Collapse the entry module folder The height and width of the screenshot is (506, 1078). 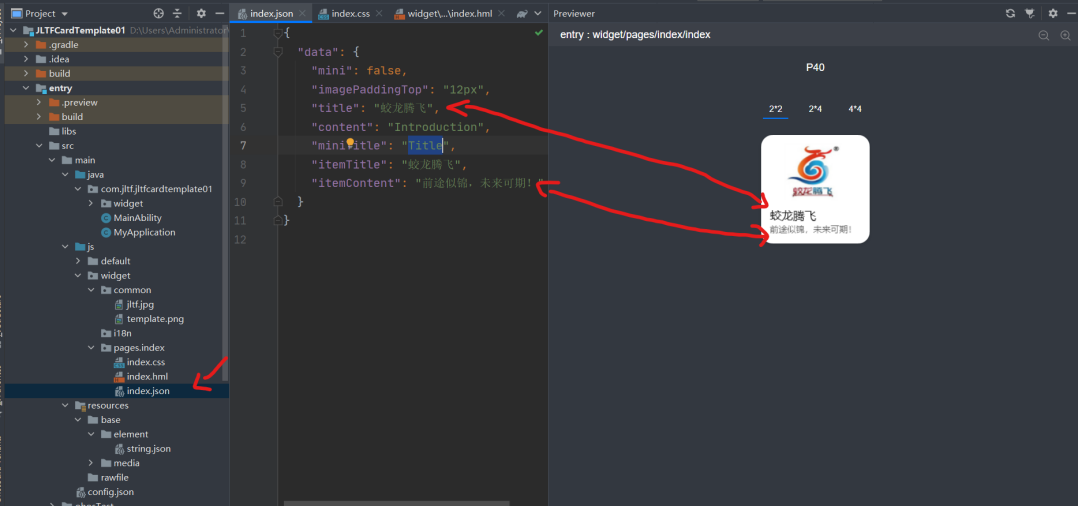tap(26, 88)
